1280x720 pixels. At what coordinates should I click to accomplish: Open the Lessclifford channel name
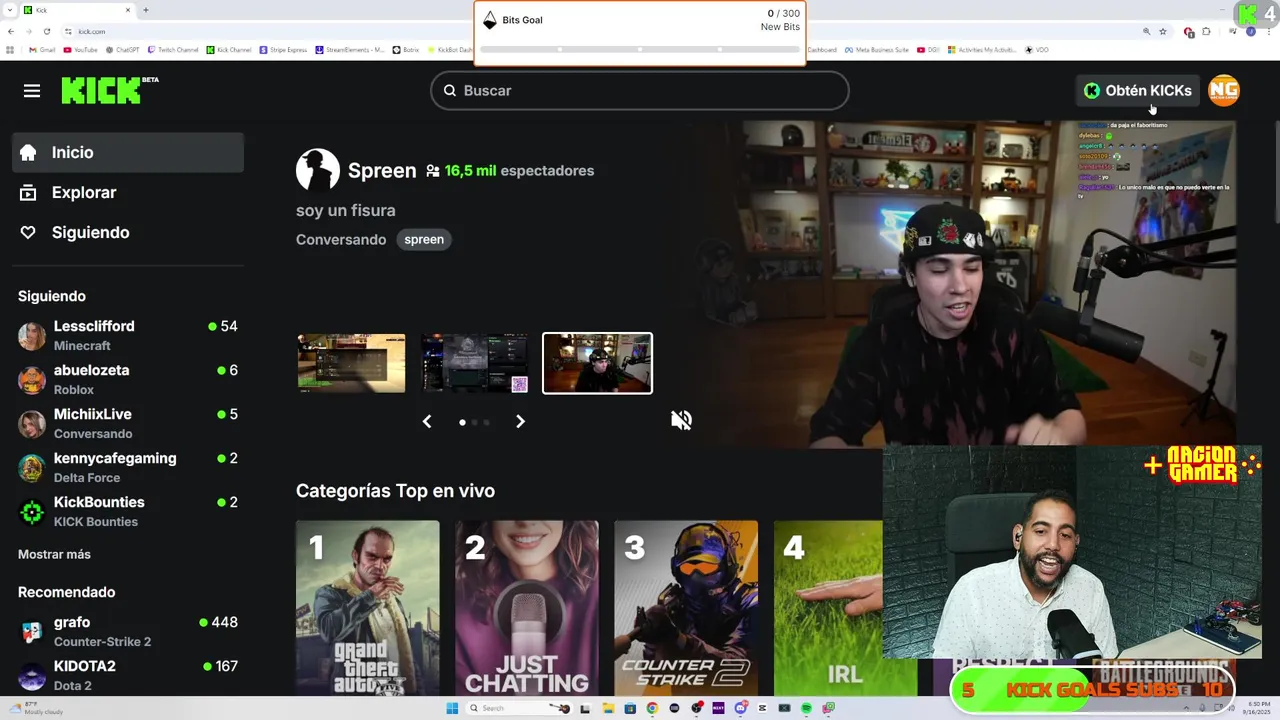[x=94, y=326]
